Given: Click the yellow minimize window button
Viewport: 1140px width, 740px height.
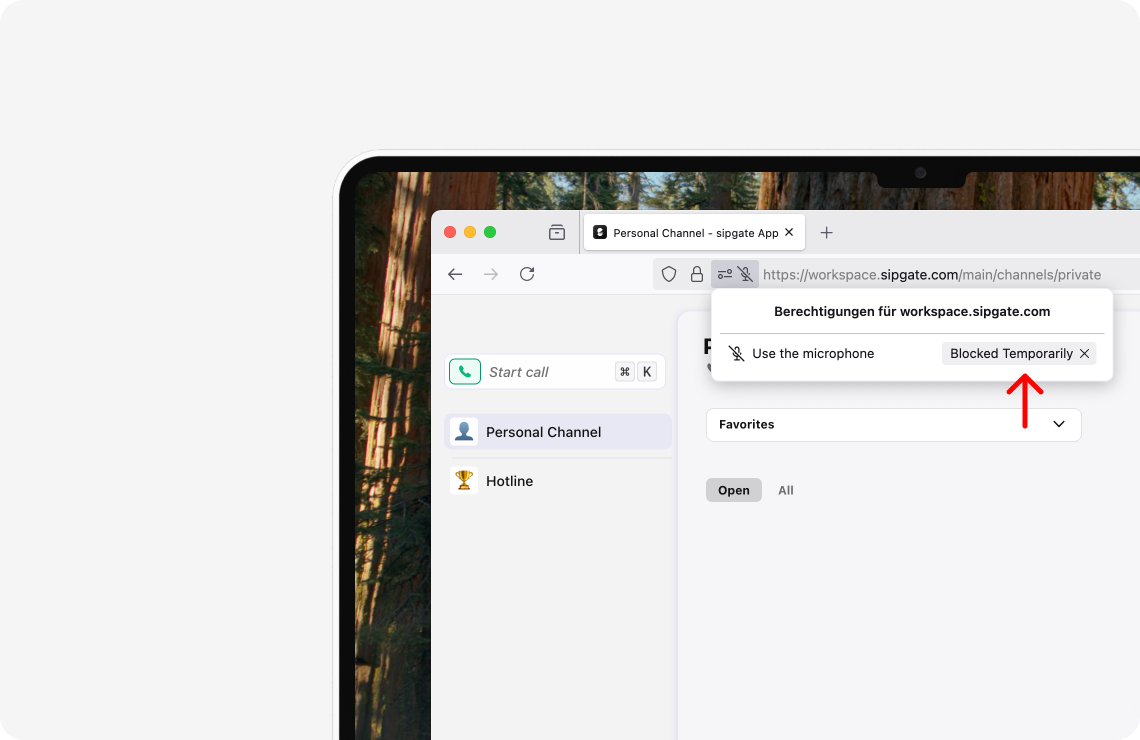Looking at the screenshot, I should pos(470,232).
